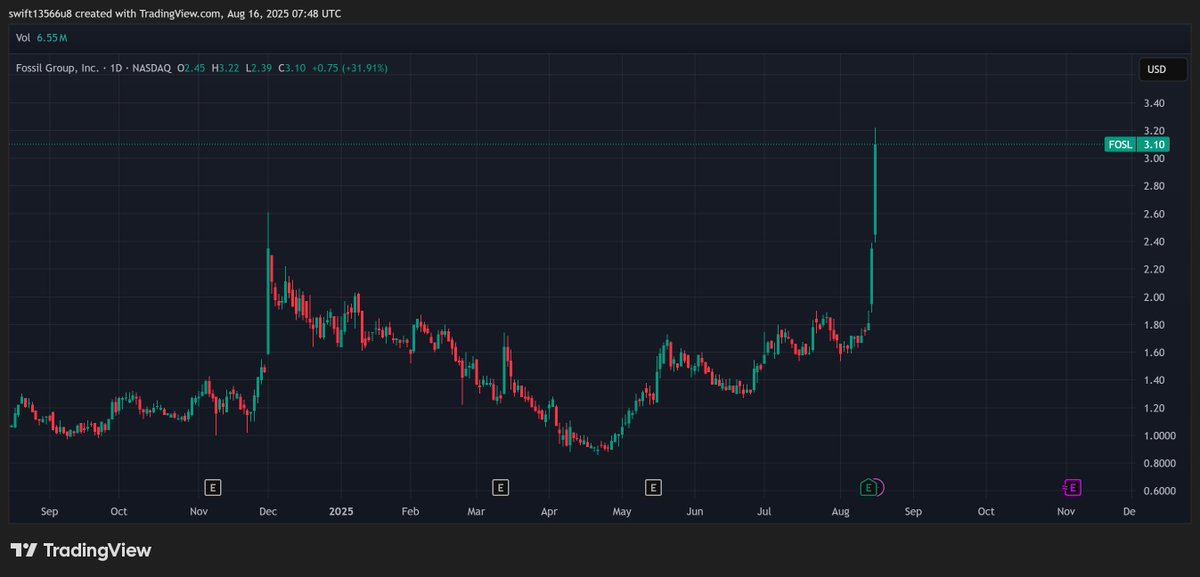
Task: Click the earnings "E" icon beneath May
Action: tap(655, 487)
